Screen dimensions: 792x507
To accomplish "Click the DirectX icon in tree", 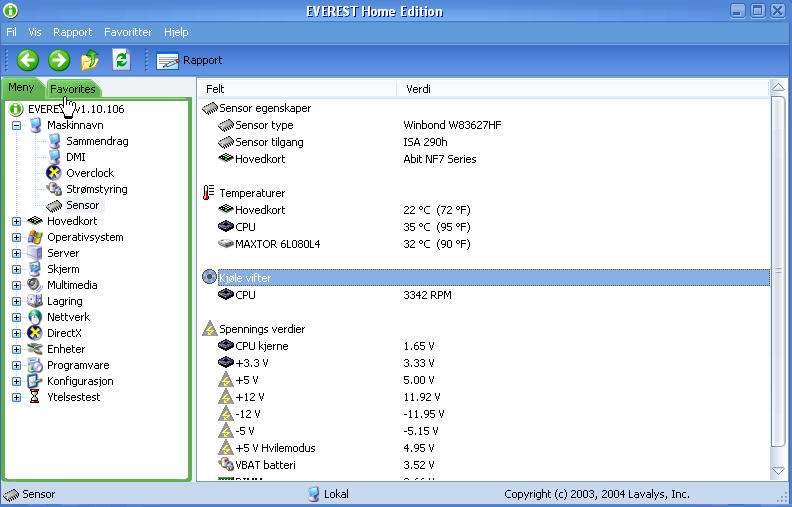I will tap(34, 333).
